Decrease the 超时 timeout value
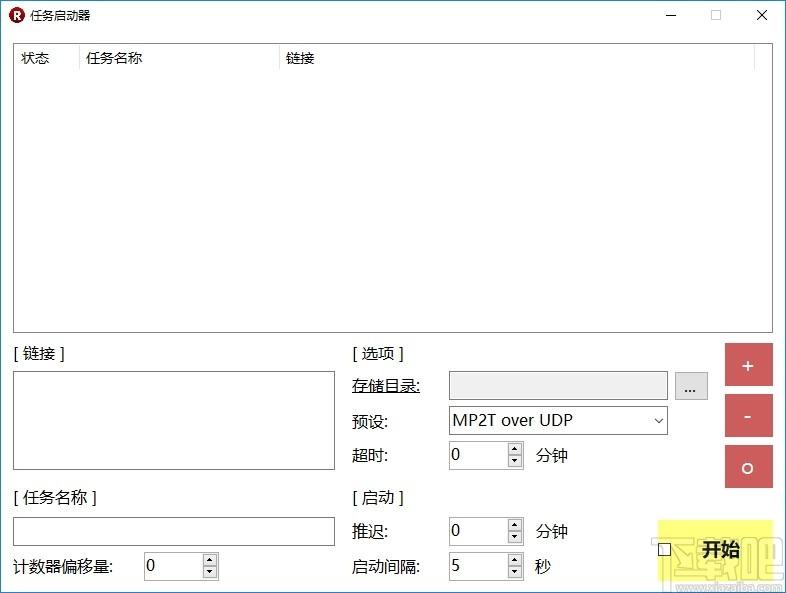Image resolution: width=786 pixels, height=593 pixels. coord(515,461)
